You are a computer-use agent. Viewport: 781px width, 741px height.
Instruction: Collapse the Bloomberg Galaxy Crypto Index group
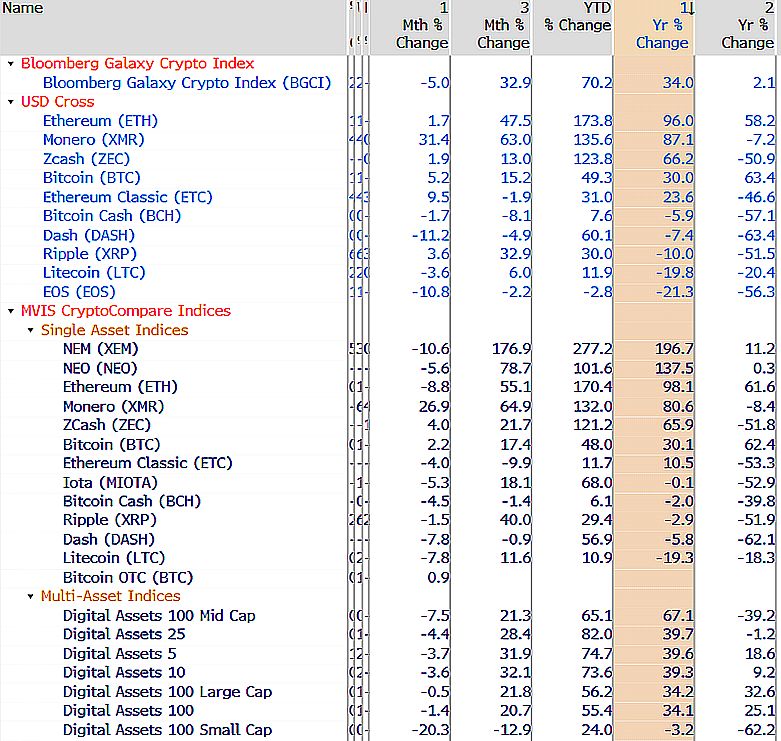point(10,64)
